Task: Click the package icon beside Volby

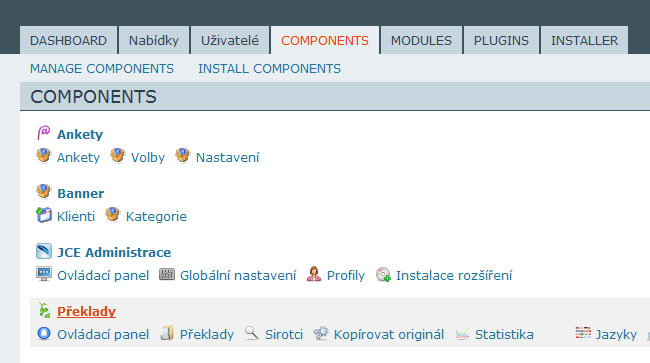Action: tap(118, 156)
